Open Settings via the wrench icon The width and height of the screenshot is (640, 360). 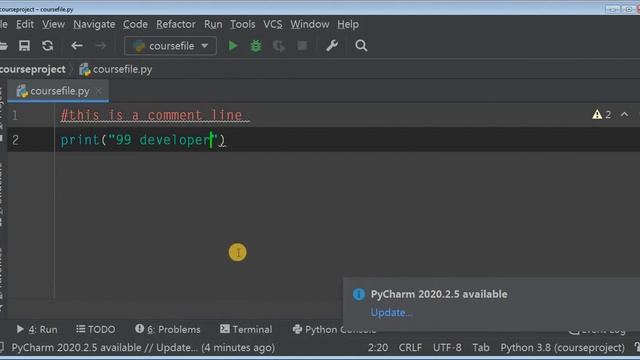(332, 46)
